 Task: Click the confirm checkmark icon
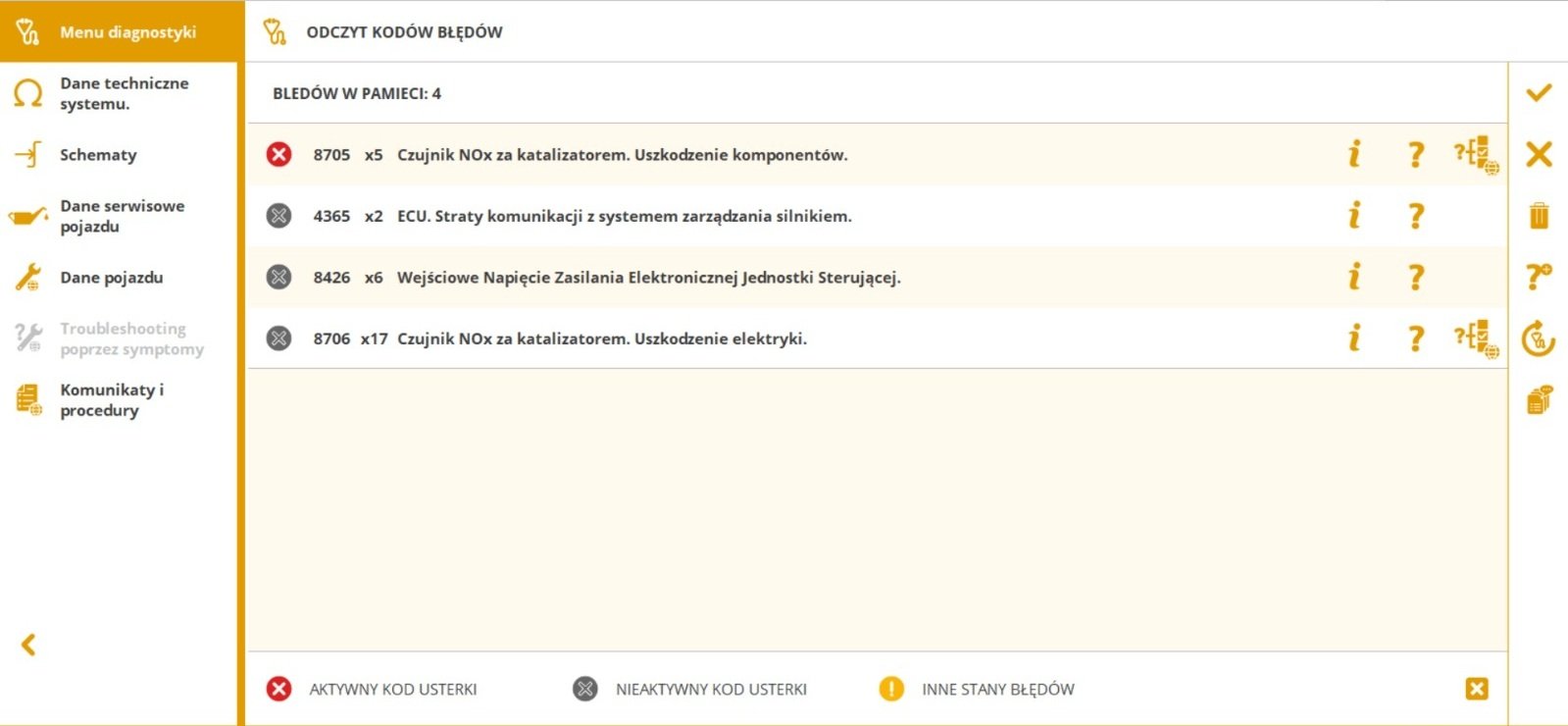(1539, 93)
